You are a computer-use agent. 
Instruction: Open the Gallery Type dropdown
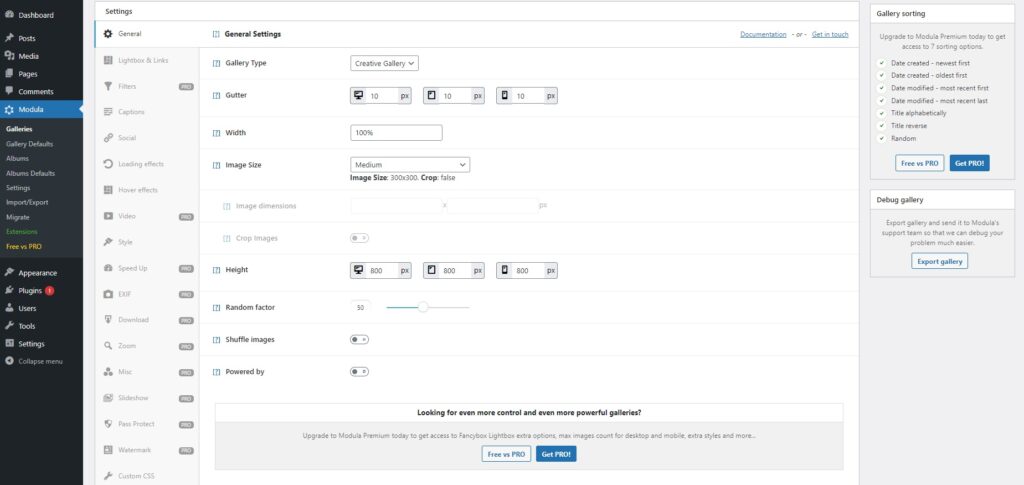coord(384,63)
